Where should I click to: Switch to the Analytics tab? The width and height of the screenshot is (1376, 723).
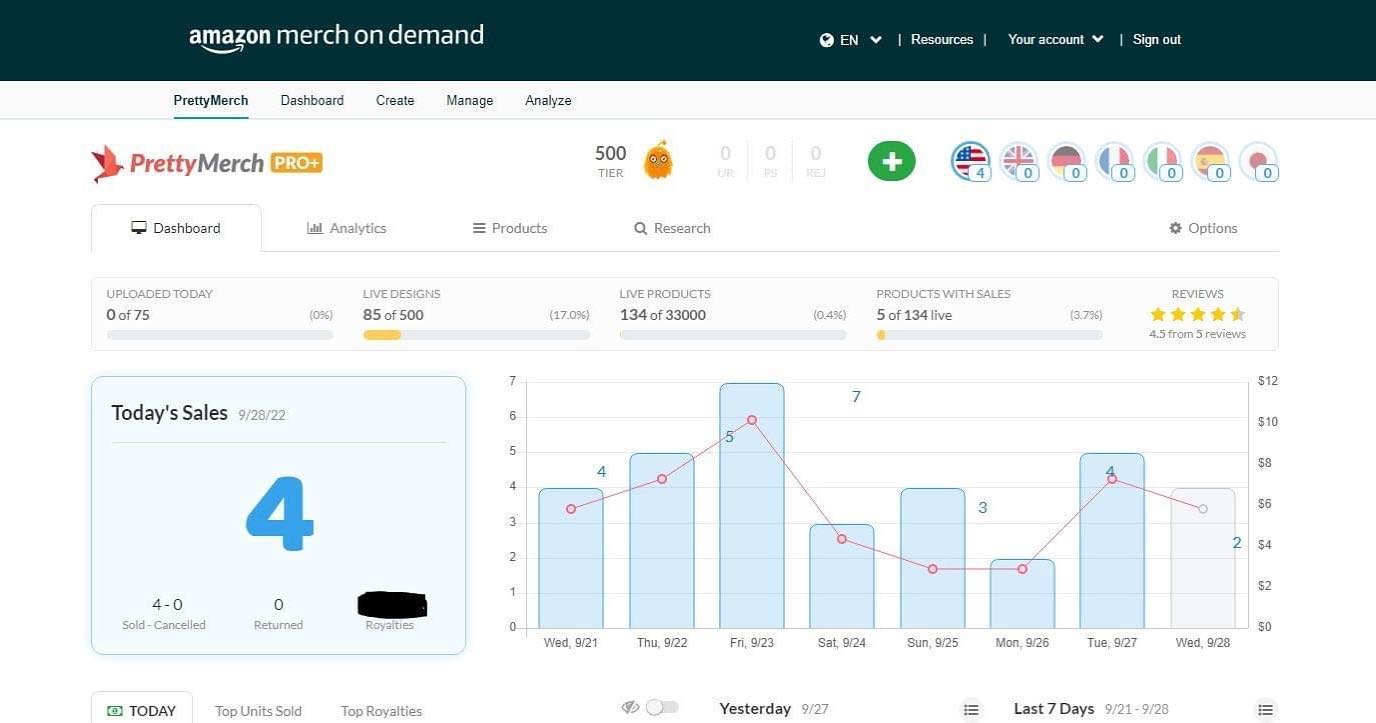[x=346, y=228]
